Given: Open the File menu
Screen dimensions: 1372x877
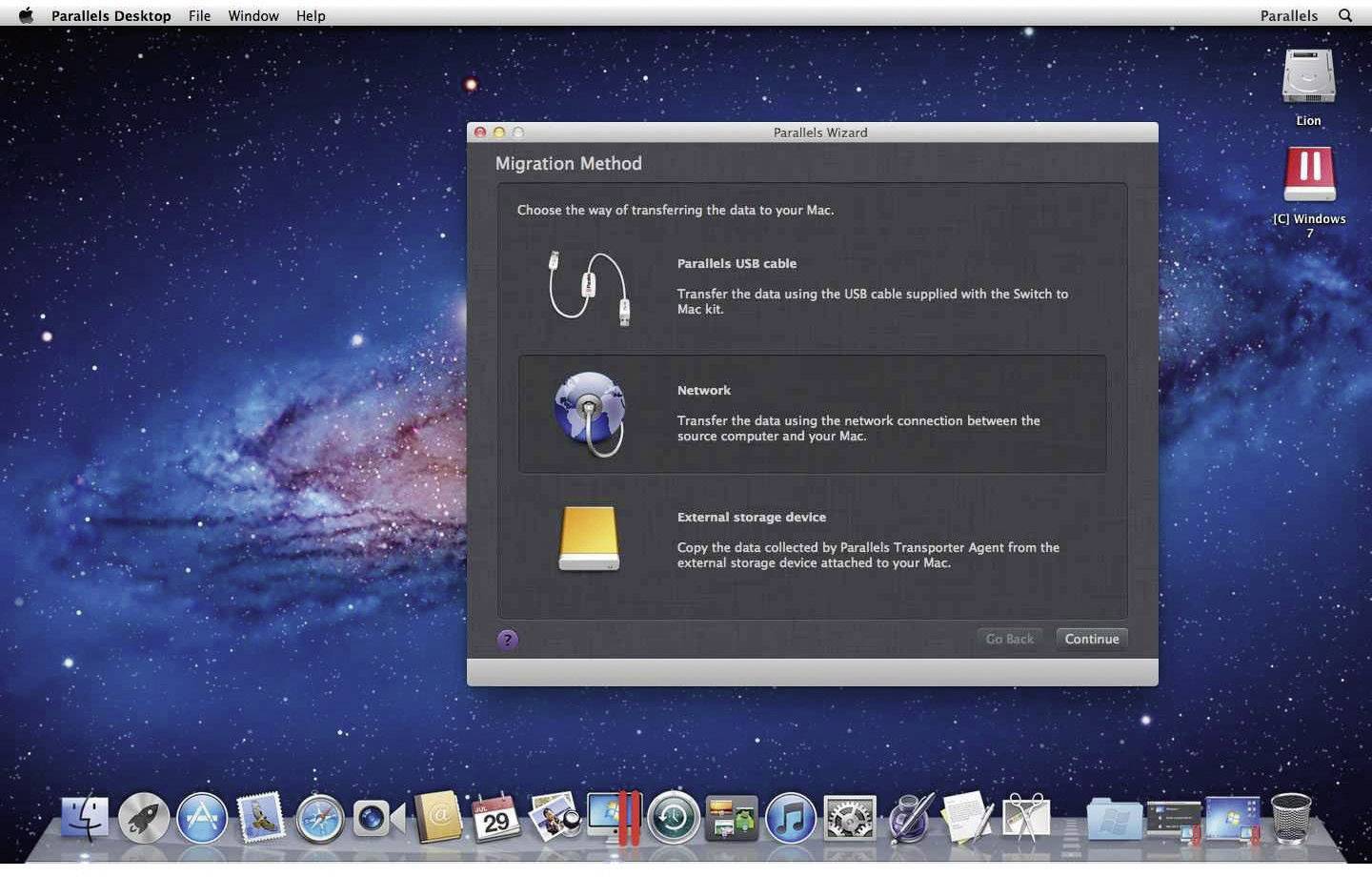Looking at the screenshot, I should [199, 15].
